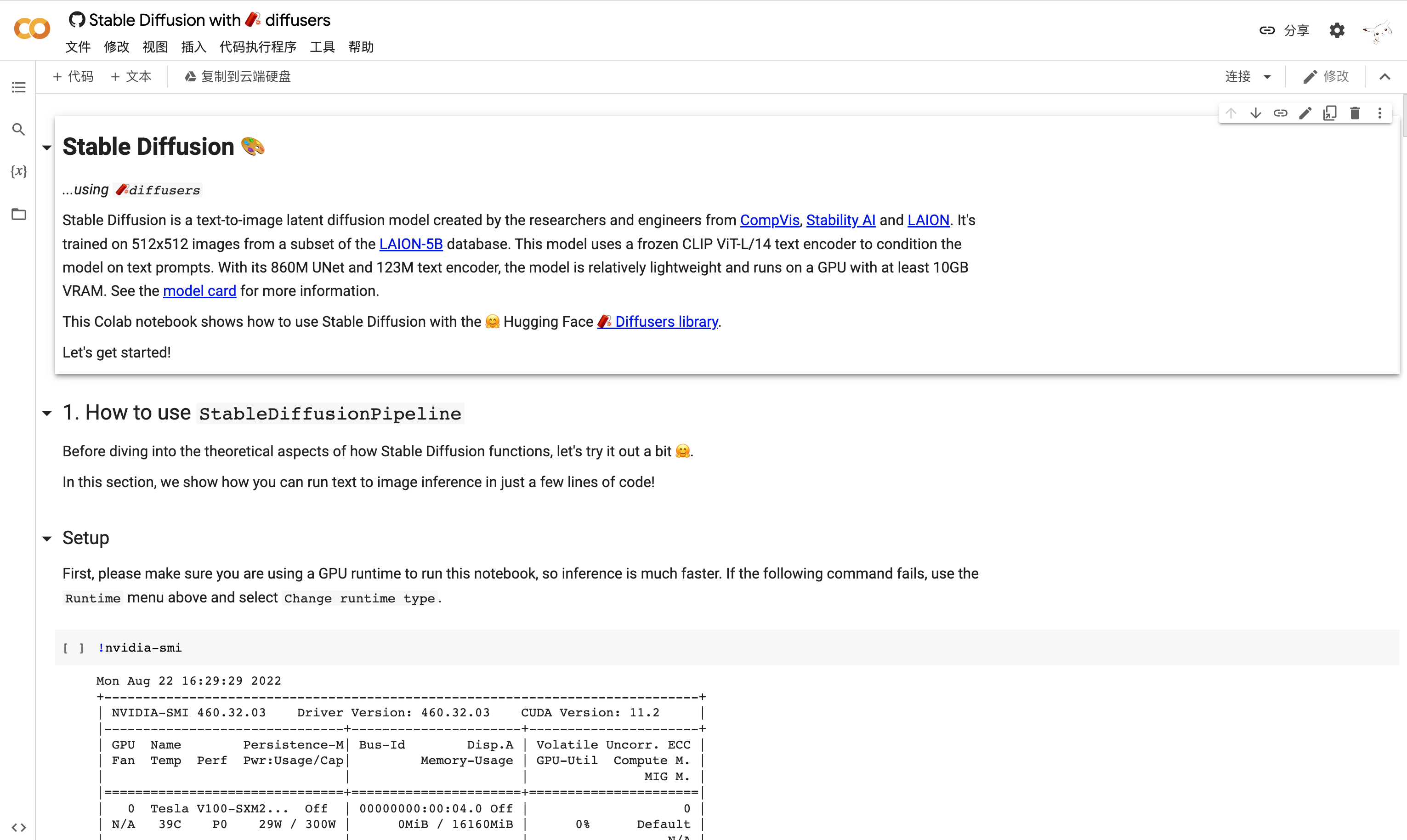Open the 文件 menu
This screenshot has width=1407, height=840.
[x=78, y=46]
